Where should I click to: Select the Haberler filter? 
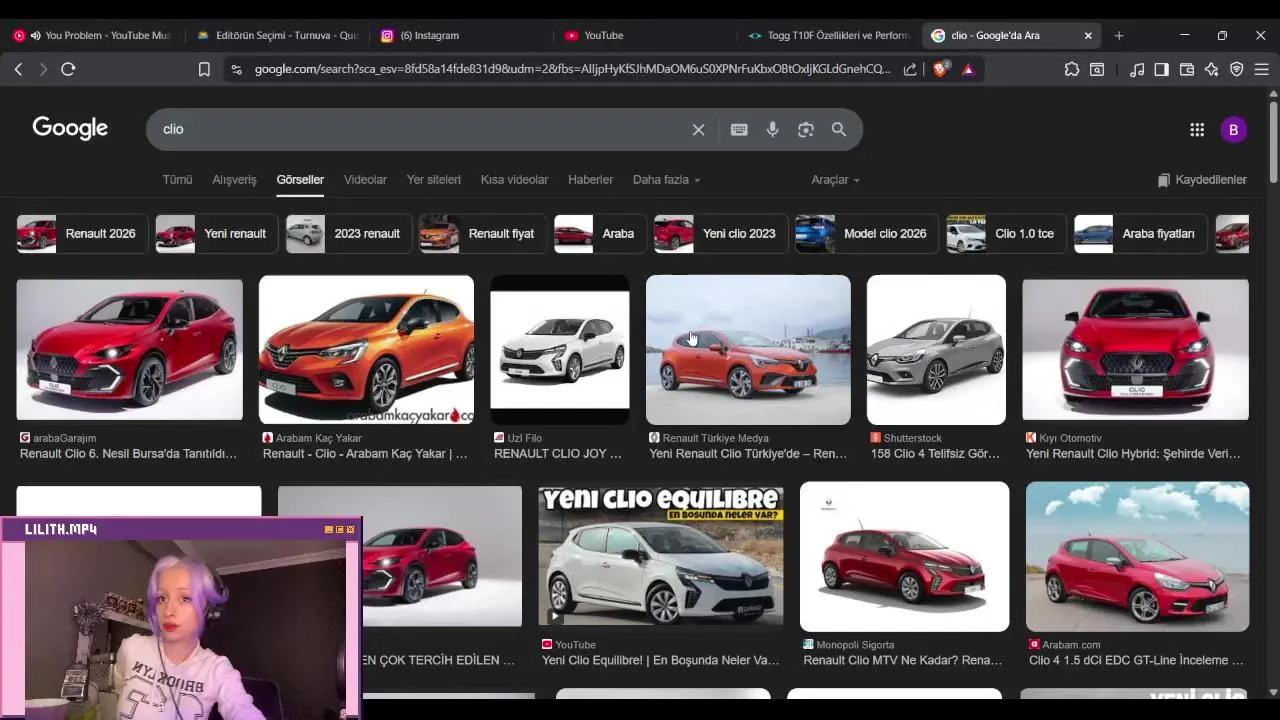click(x=590, y=180)
